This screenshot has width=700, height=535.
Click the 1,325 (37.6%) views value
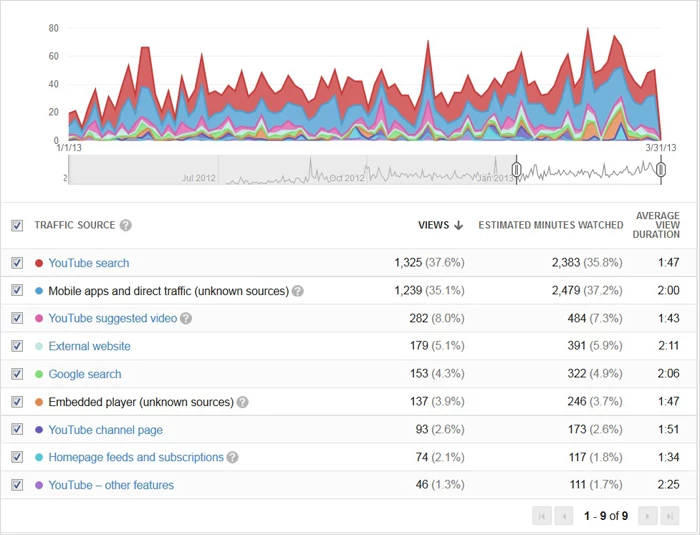coord(429,263)
